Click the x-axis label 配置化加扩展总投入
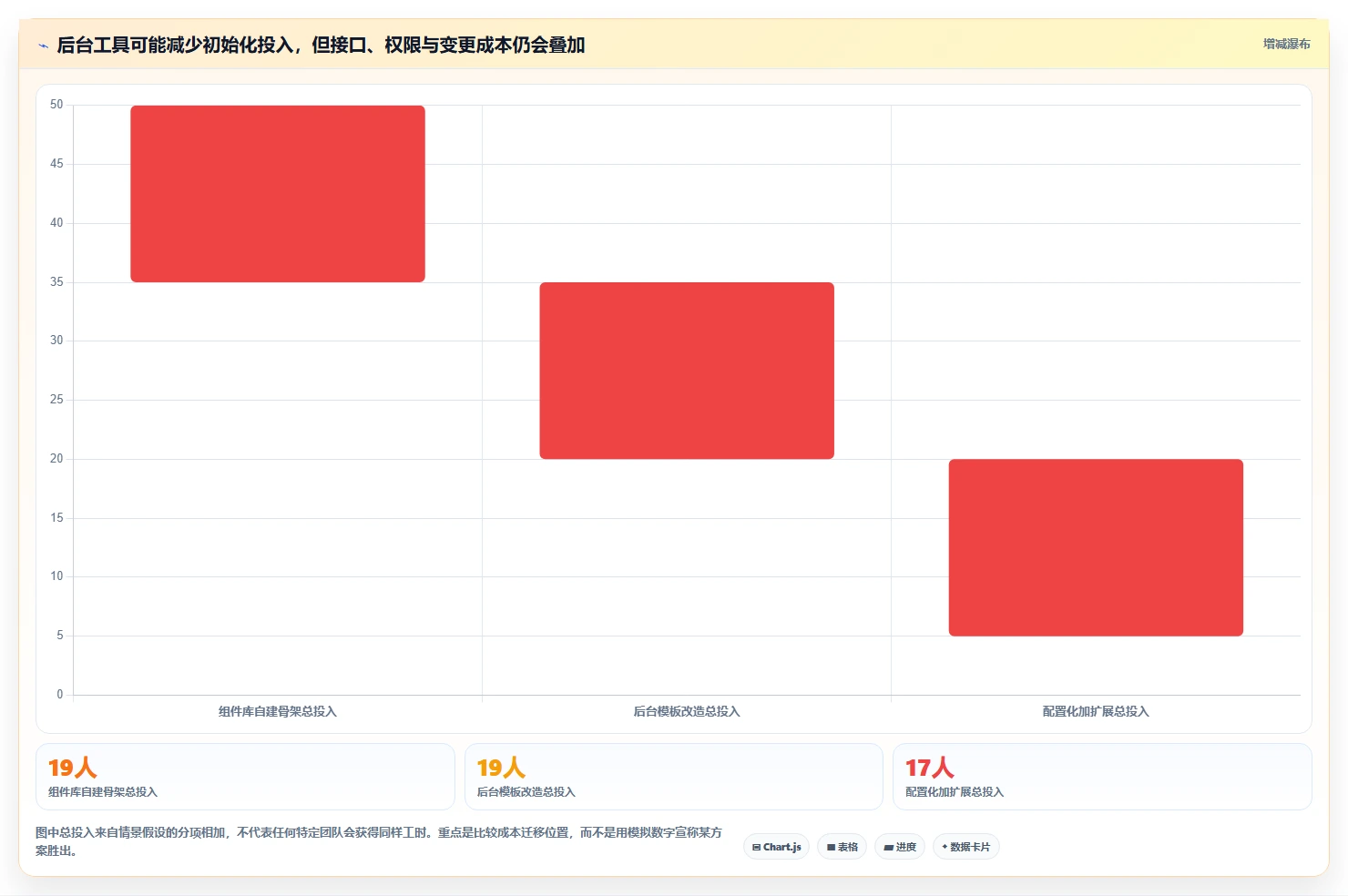 coord(1096,711)
